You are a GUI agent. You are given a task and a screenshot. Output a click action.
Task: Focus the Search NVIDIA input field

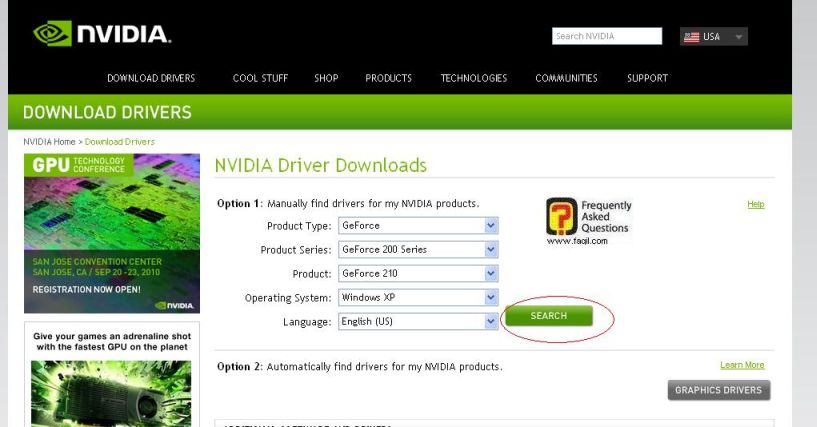607,37
